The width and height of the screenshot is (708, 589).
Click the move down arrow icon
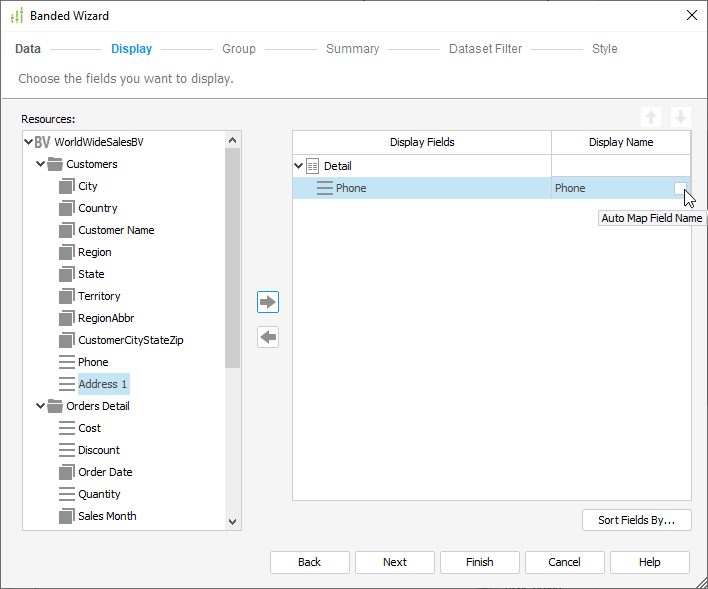click(680, 116)
